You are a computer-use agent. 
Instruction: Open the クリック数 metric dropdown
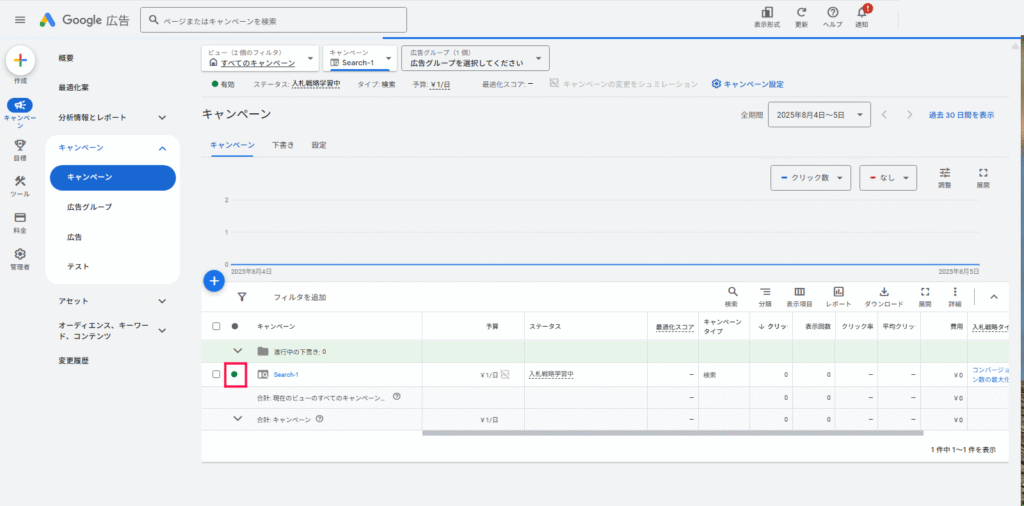(x=810, y=178)
